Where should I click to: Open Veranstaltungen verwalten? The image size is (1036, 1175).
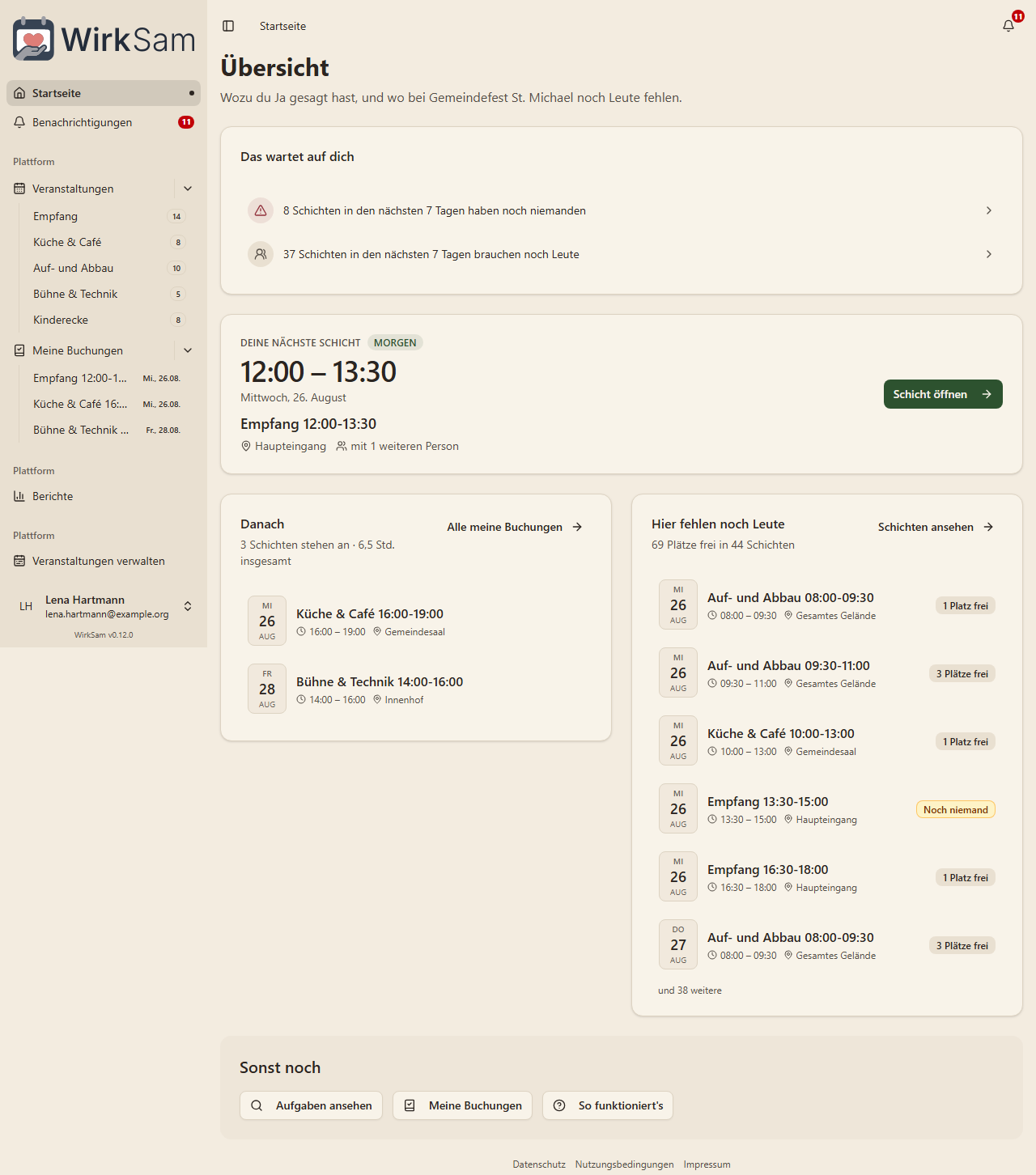[104, 561]
